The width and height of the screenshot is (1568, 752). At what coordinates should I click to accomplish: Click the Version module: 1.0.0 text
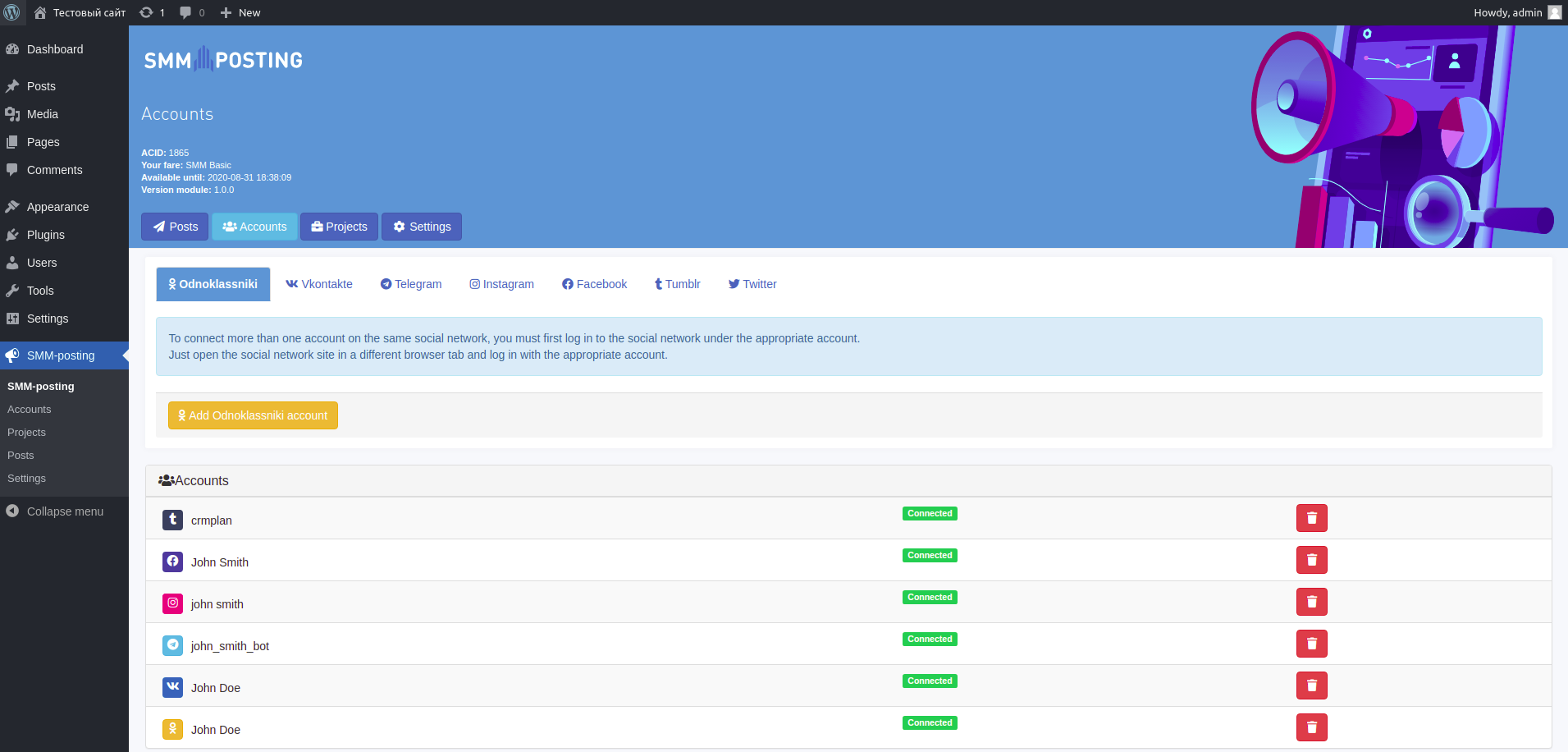[x=187, y=190]
